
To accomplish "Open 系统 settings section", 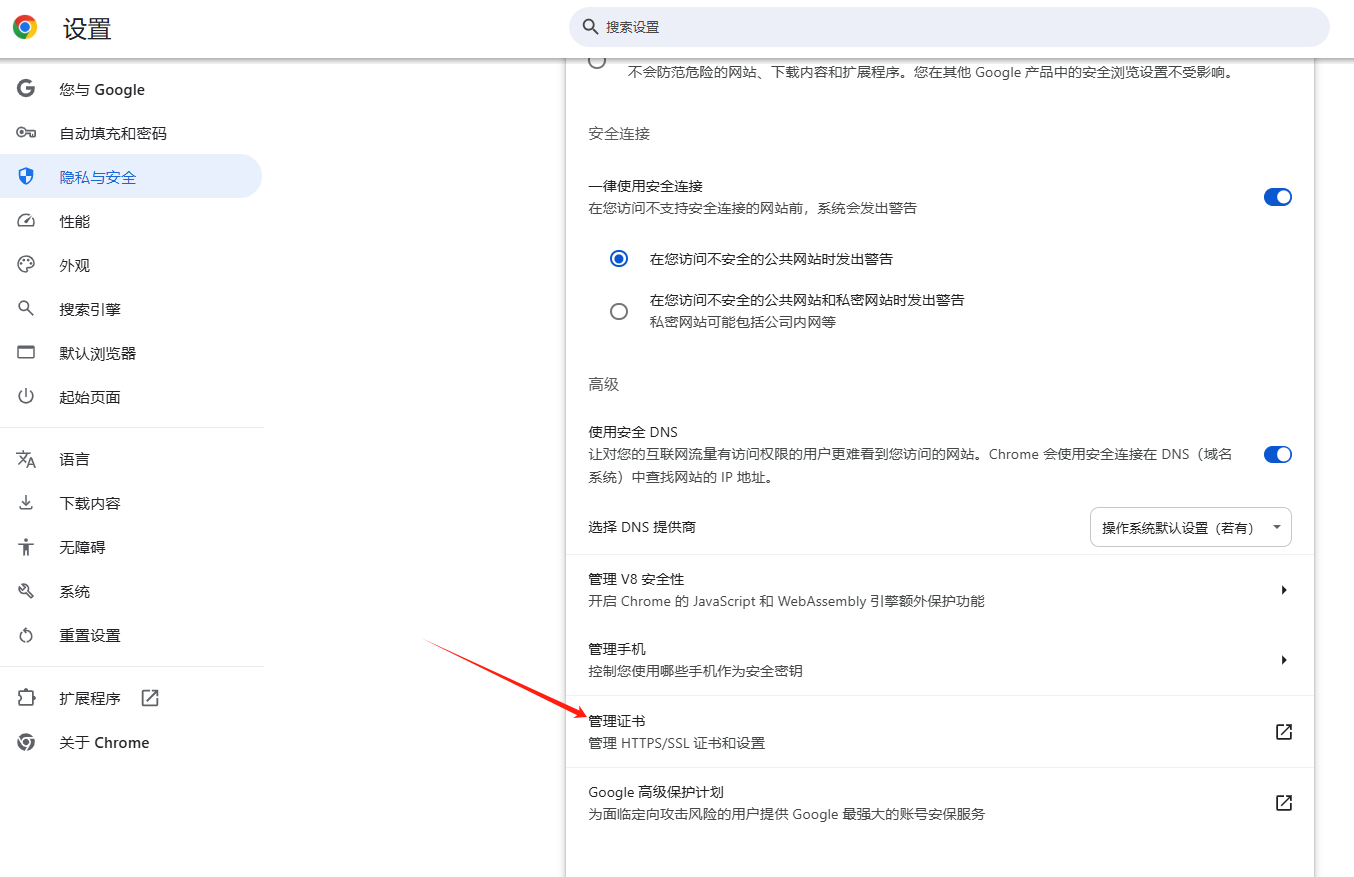I will coord(131,591).
